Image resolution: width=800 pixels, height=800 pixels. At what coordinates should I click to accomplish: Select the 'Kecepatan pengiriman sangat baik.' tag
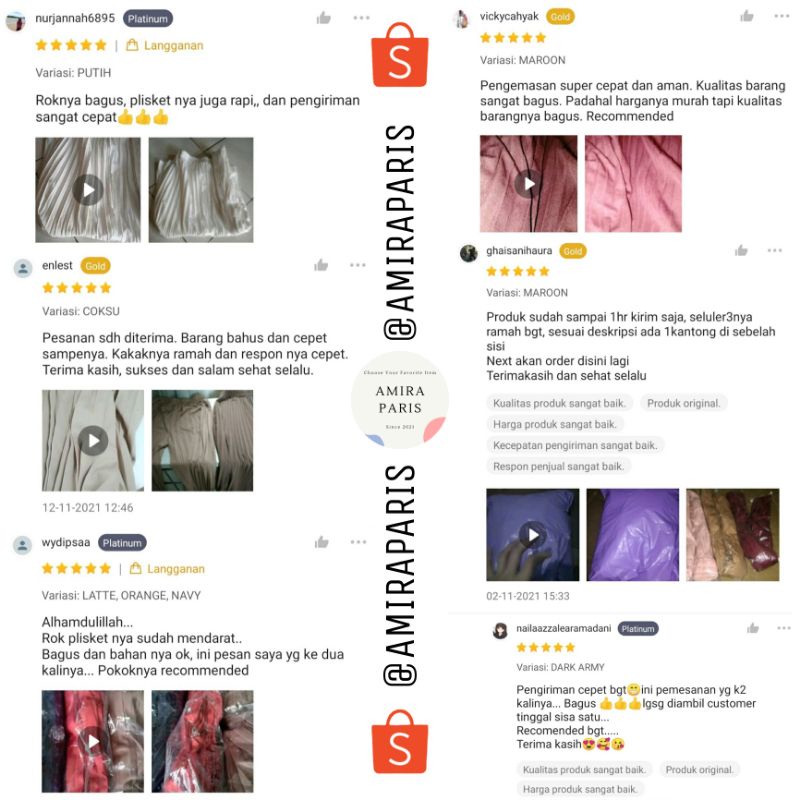tap(575, 445)
